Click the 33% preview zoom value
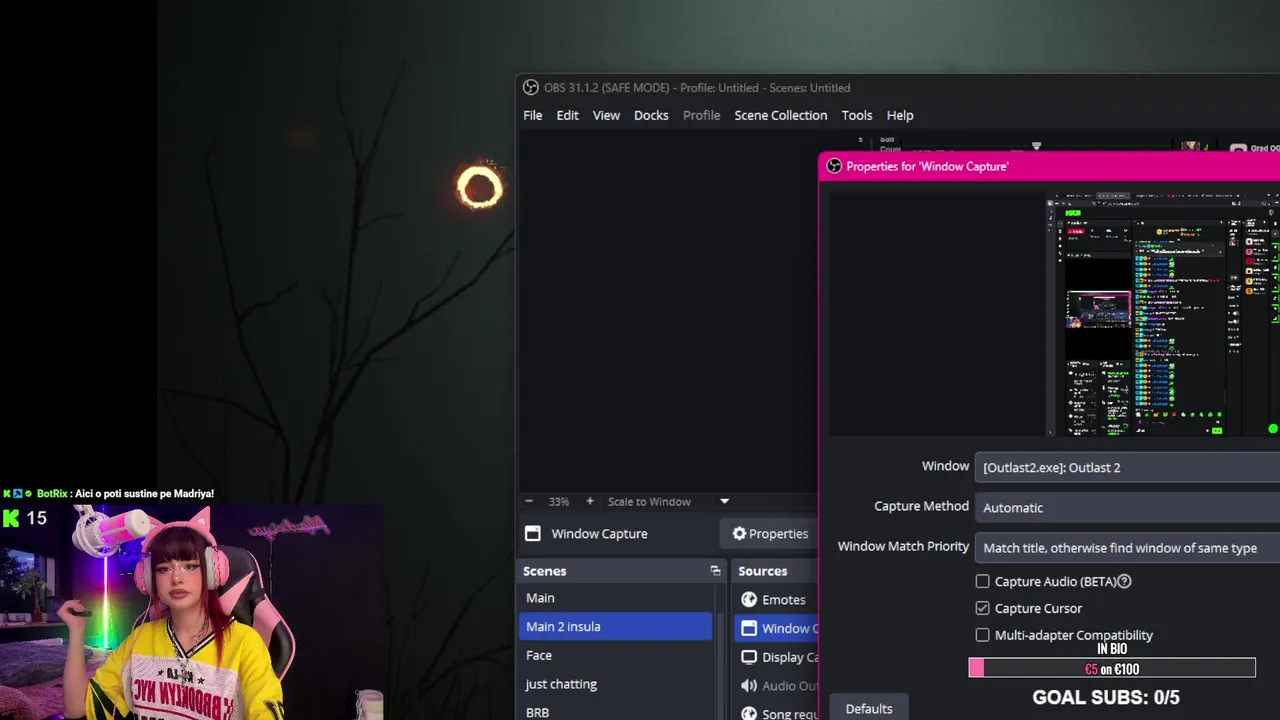The height and width of the screenshot is (720, 1280). [559, 501]
